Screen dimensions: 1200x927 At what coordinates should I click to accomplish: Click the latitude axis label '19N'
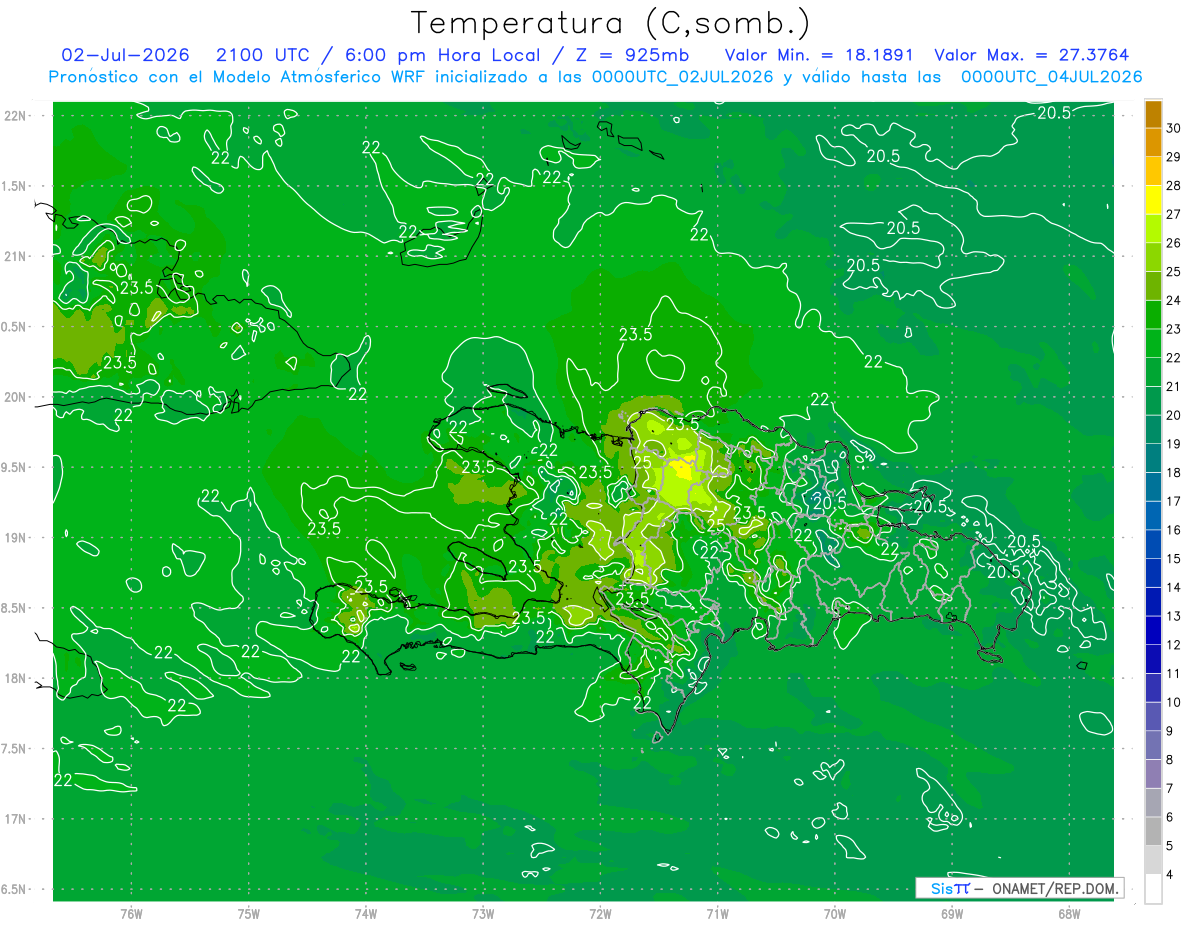16,538
